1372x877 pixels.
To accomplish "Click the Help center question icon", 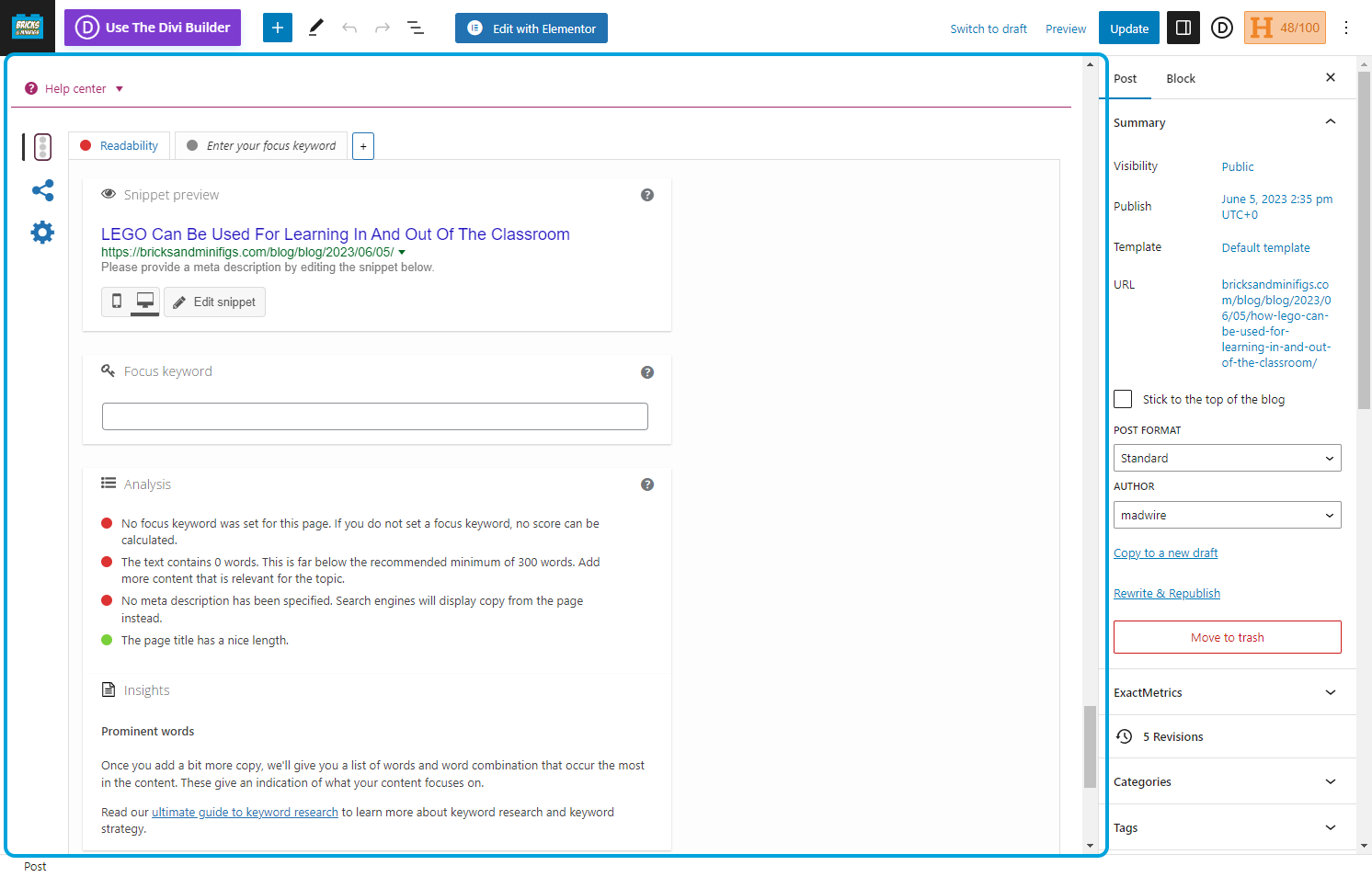I will pos(31,89).
